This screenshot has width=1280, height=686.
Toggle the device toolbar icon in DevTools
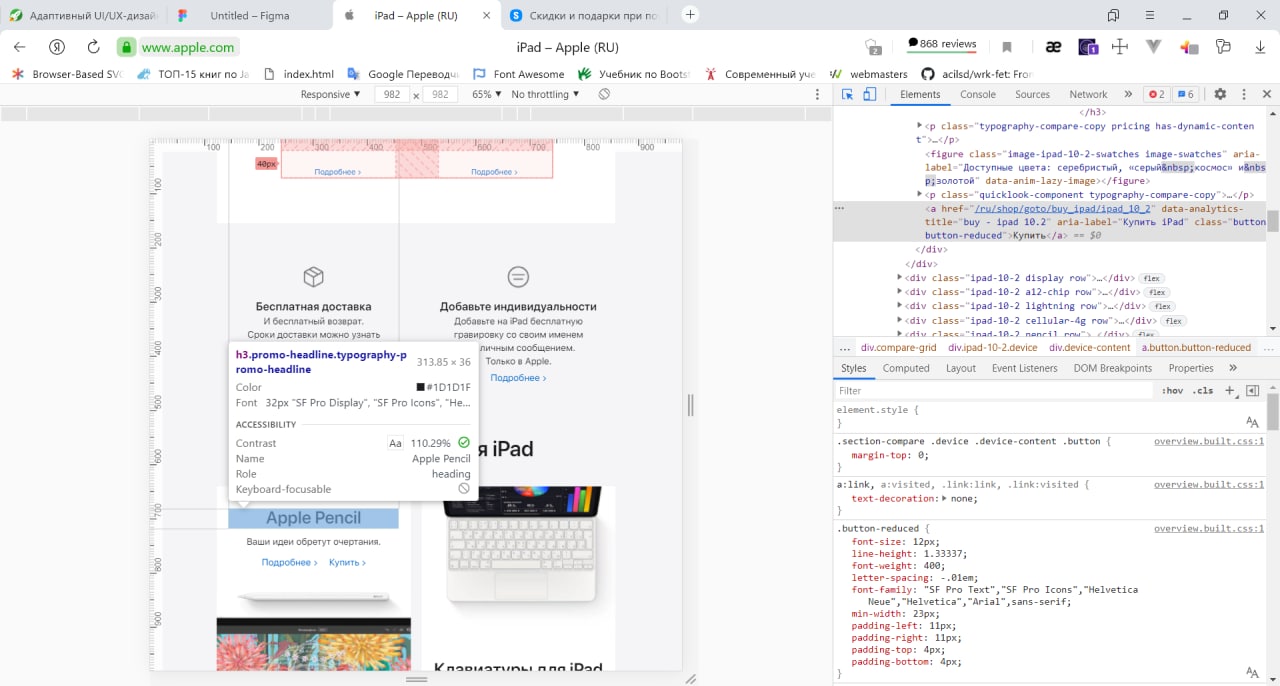click(x=870, y=94)
